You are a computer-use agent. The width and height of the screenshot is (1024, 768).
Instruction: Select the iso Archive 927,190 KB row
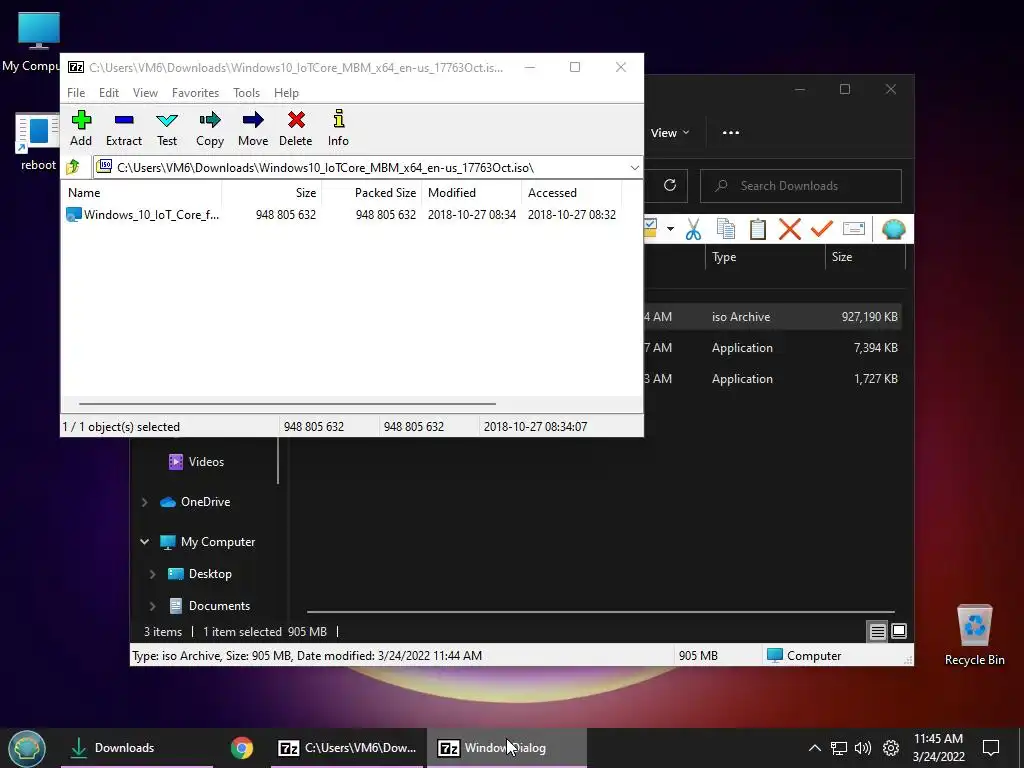(x=773, y=317)
